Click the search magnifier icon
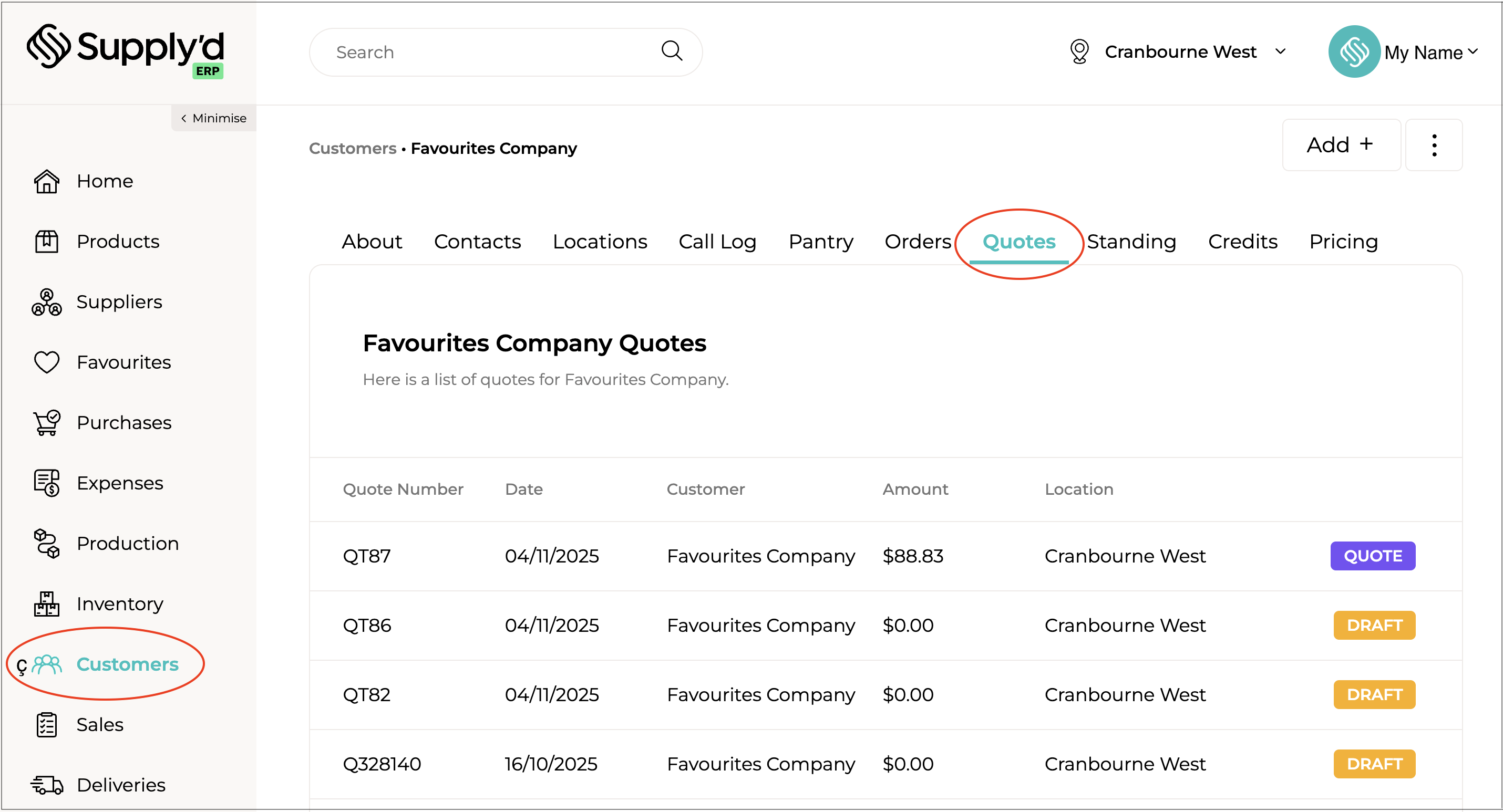The height and width of the screenshot is (812, 1503). click(672, 51)
